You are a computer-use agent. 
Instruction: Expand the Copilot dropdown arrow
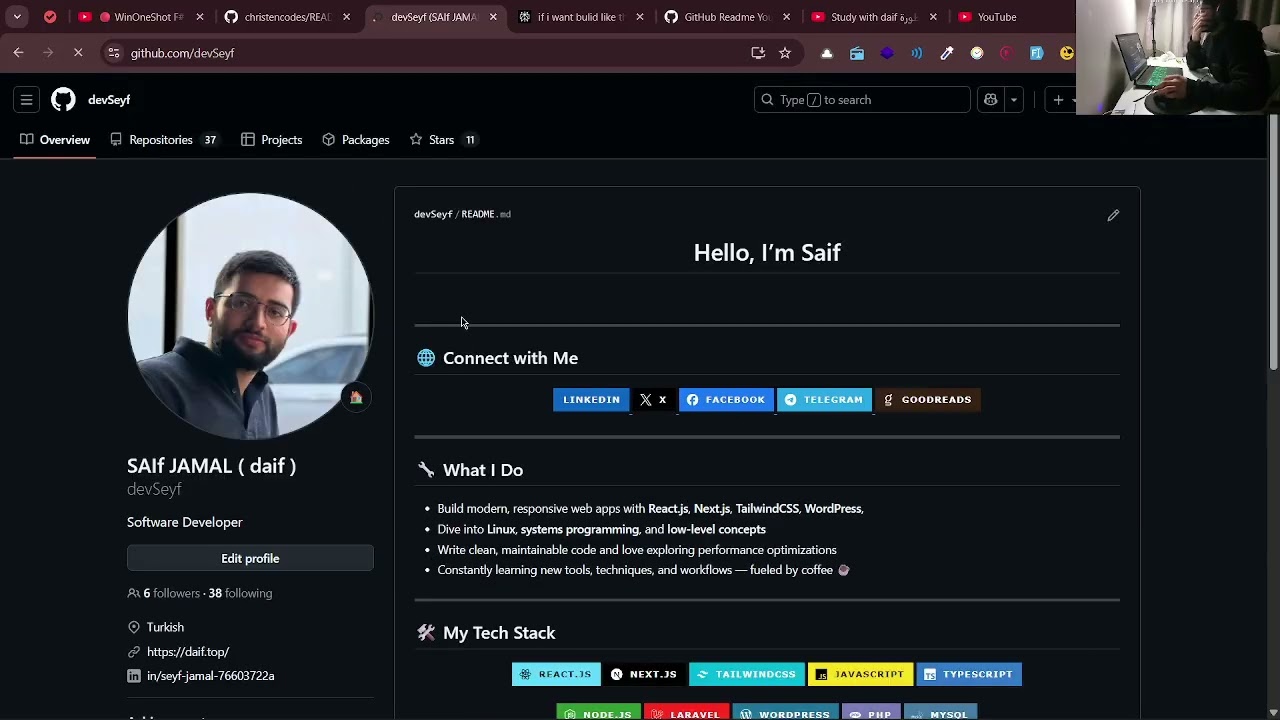point(1013,100)
